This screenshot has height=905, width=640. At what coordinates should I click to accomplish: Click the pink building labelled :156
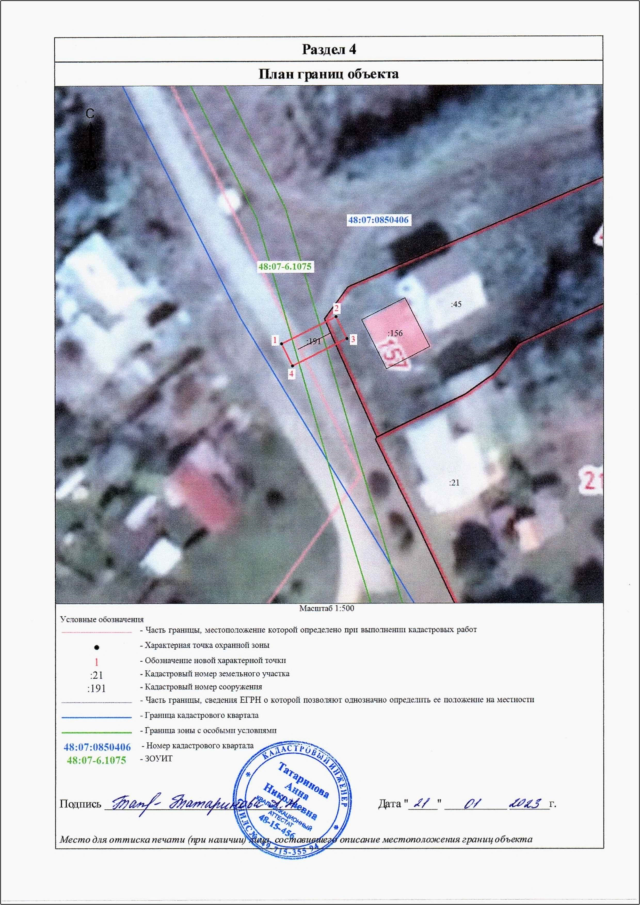coord(396,333)
